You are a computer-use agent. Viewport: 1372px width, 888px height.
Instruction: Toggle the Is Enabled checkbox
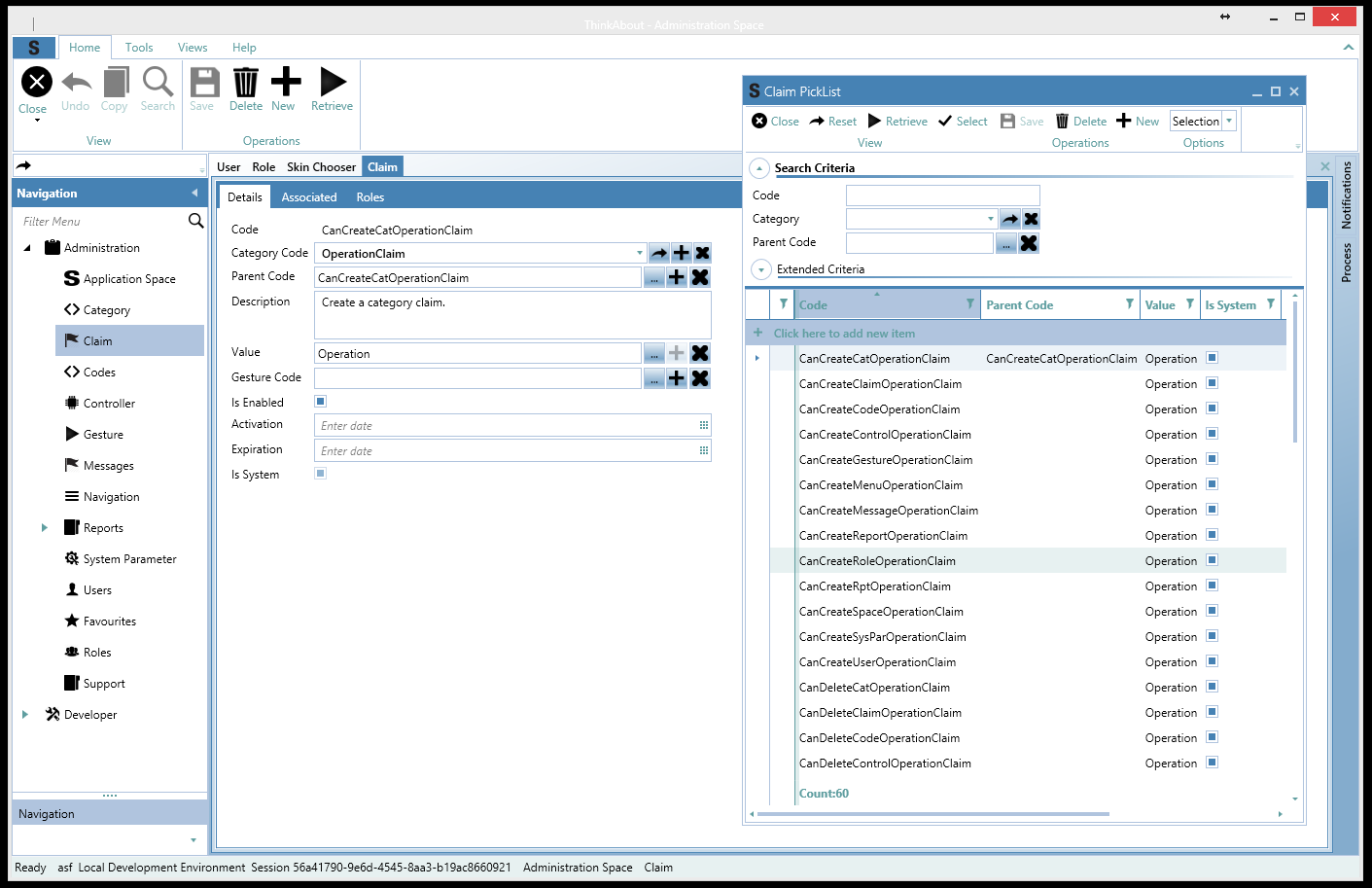pos(321,402)
